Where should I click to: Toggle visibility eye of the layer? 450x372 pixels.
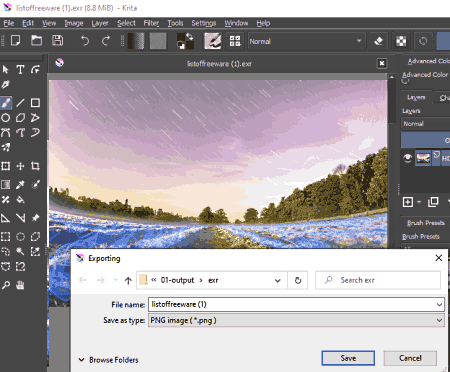click(407, 158)
